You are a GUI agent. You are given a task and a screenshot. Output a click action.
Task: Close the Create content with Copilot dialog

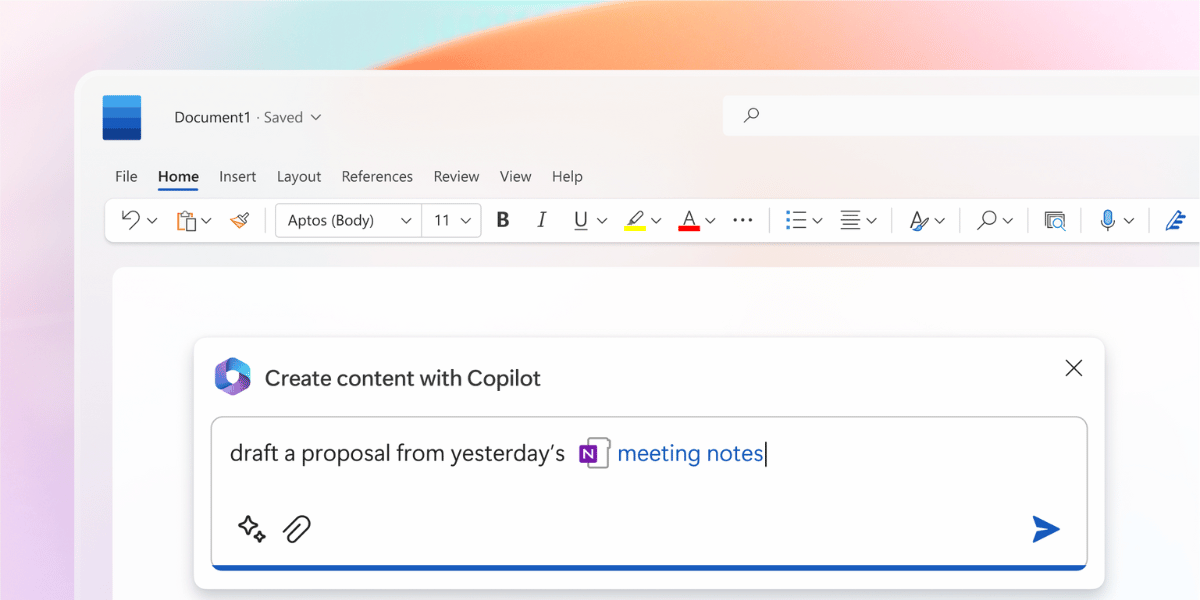(x=1074, y=368)
